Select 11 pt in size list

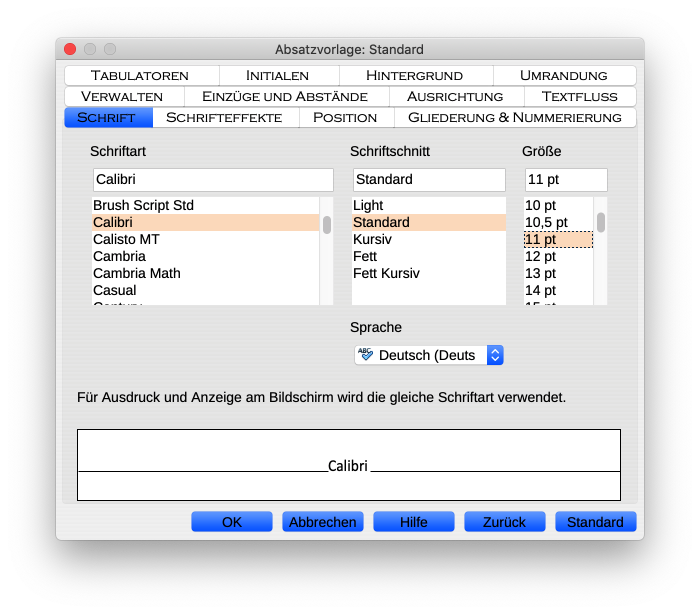558,239
